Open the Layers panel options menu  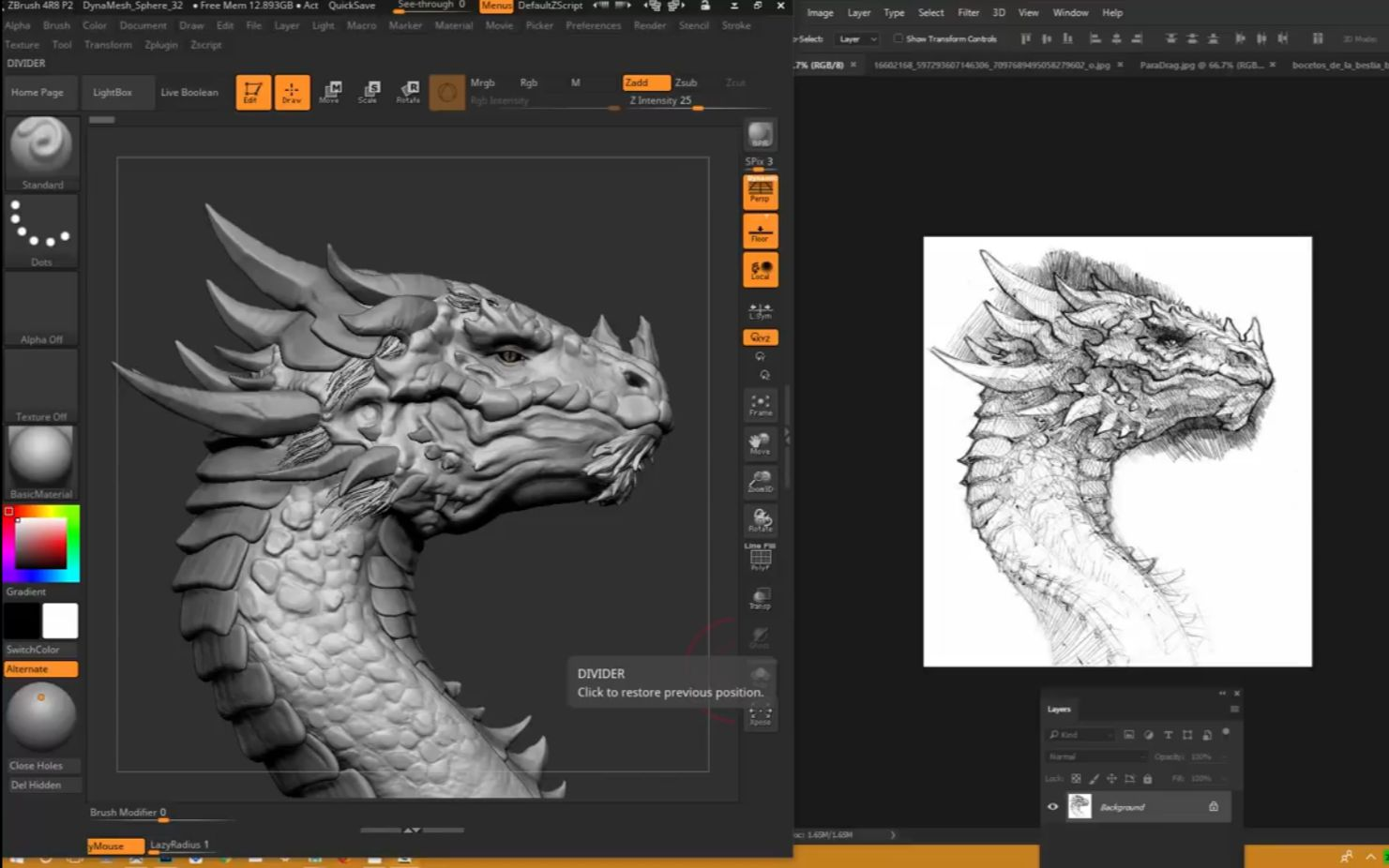[x=1234, y=710]
